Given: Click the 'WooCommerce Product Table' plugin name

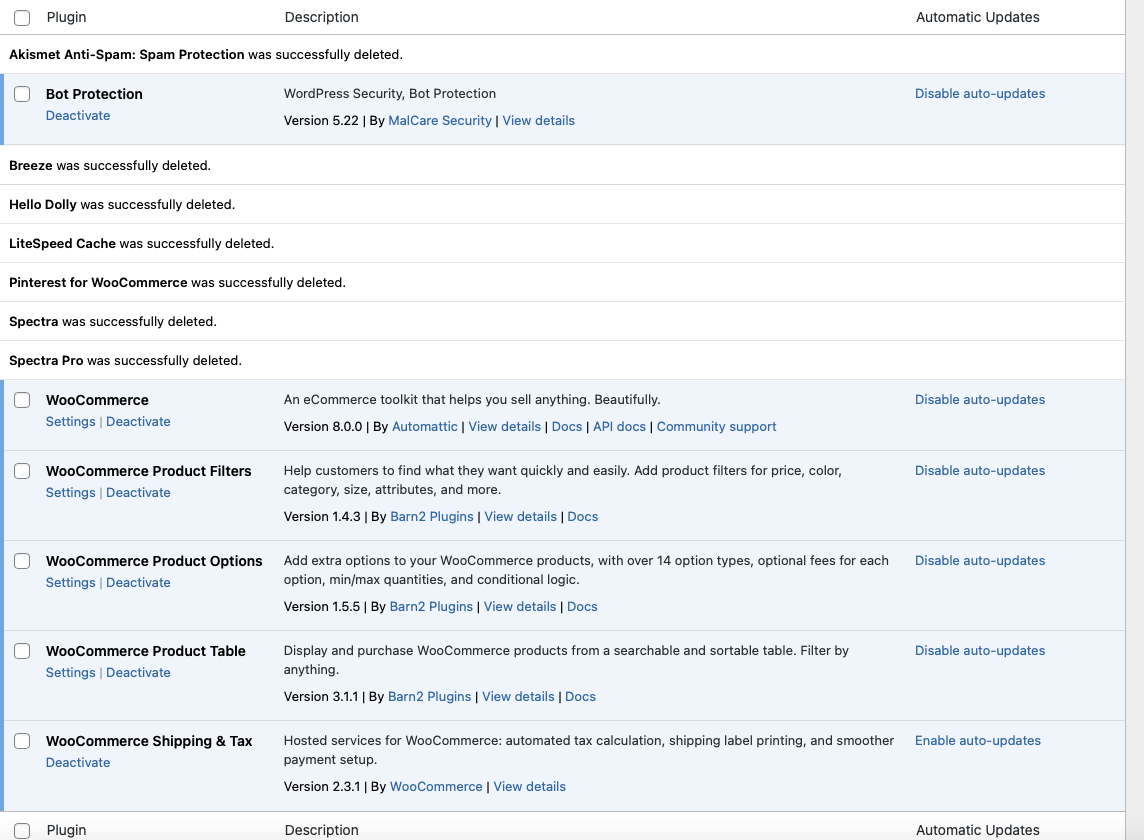Looking at the screenshot, I should [x=146, y=651].
